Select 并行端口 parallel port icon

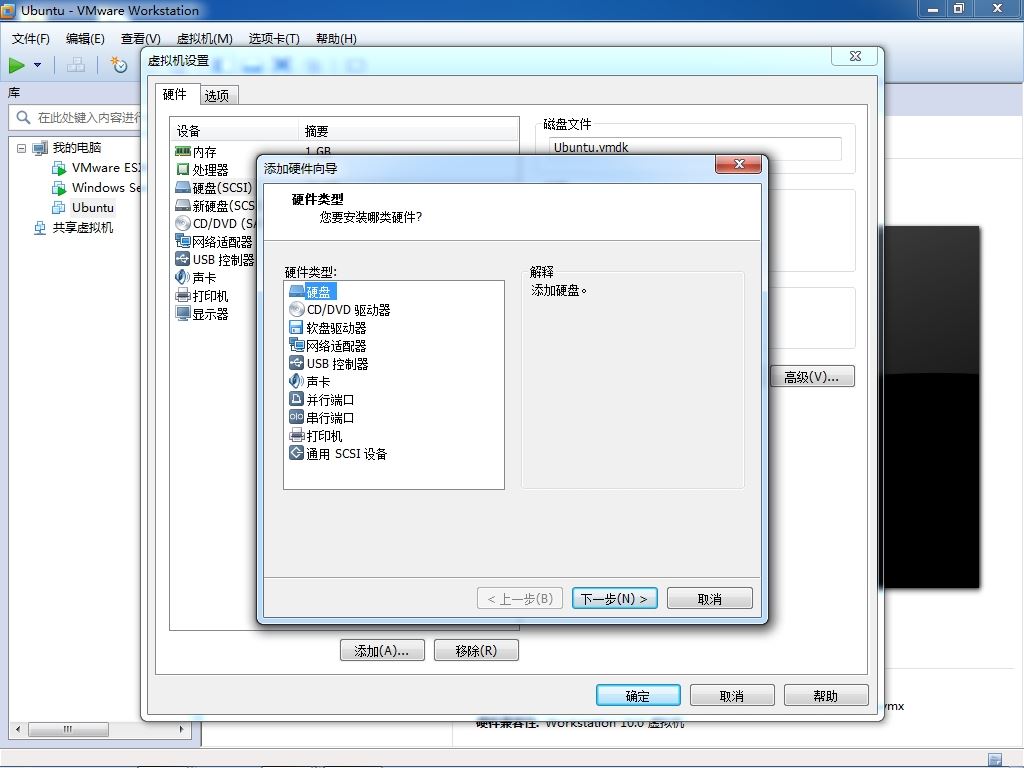pyautogui.click(x=296, y=399)
